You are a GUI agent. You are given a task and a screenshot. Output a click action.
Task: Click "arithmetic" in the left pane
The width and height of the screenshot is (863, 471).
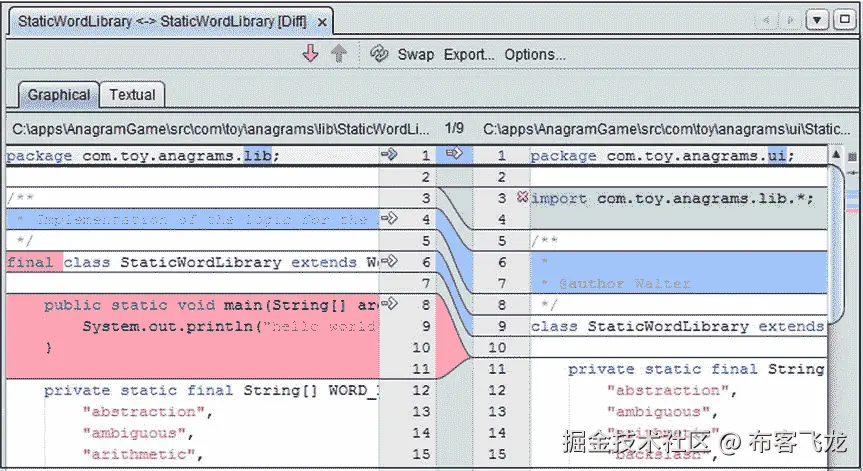(x=139, y=454)
